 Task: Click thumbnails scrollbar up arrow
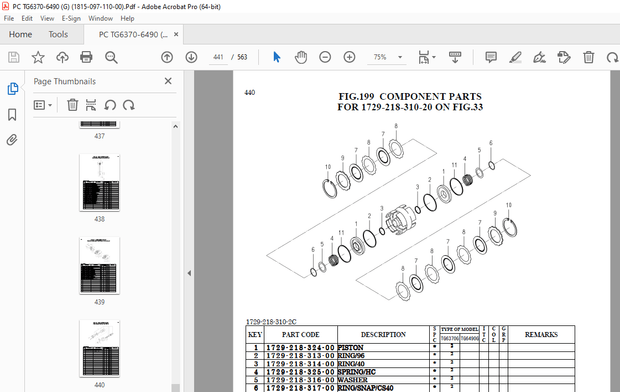coord(176,127)
